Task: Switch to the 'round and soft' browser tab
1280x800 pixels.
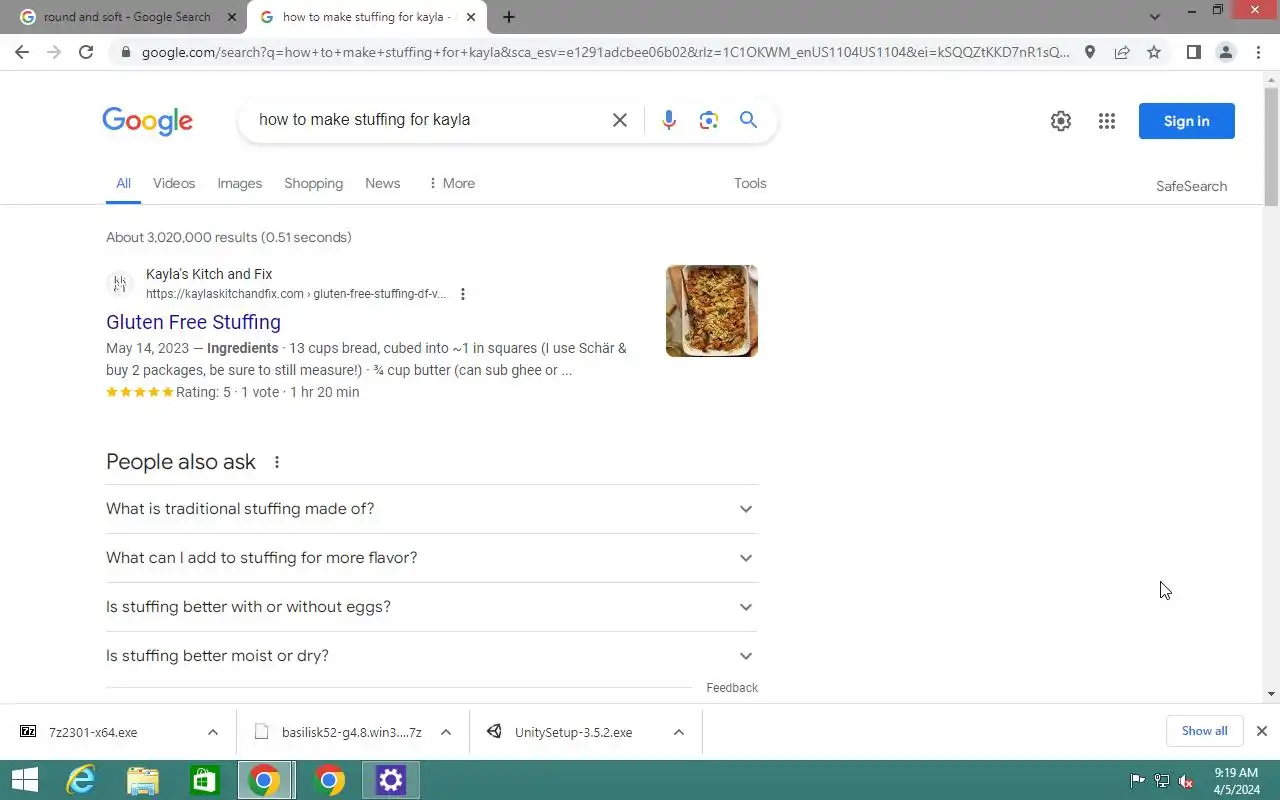Action: tap(127, 17)
